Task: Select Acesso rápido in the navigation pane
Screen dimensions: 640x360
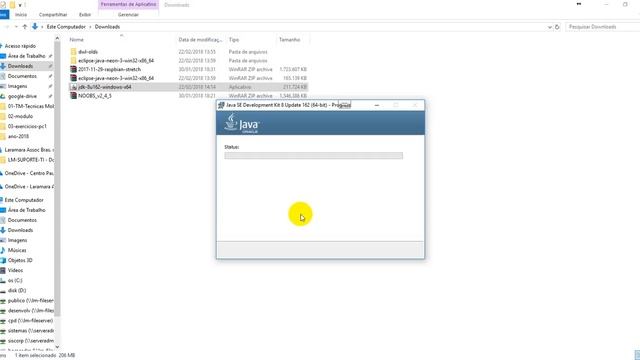Action: 20,46
